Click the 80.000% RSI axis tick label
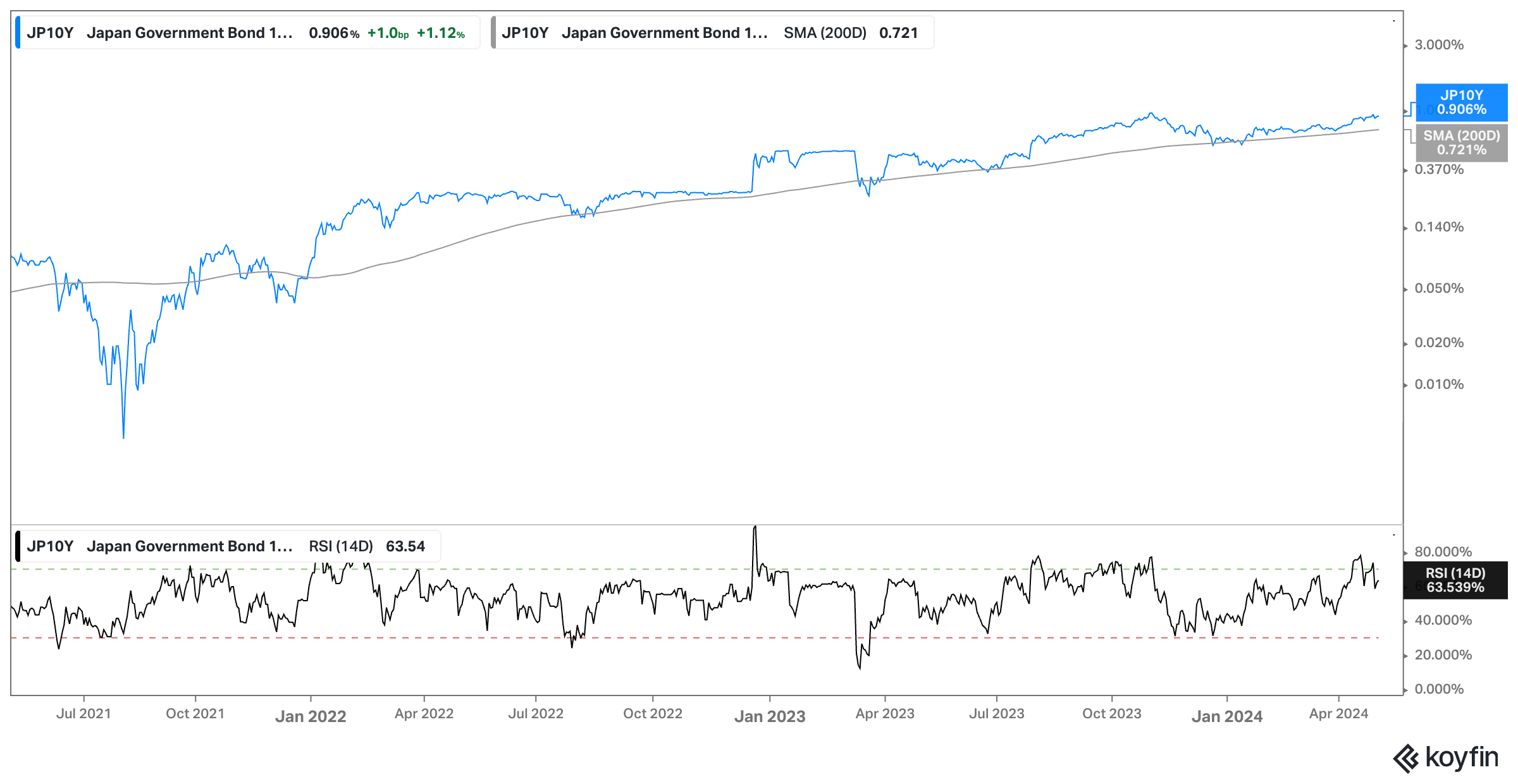Viewport: 1518px width, 784px height. pos(1443,551)
